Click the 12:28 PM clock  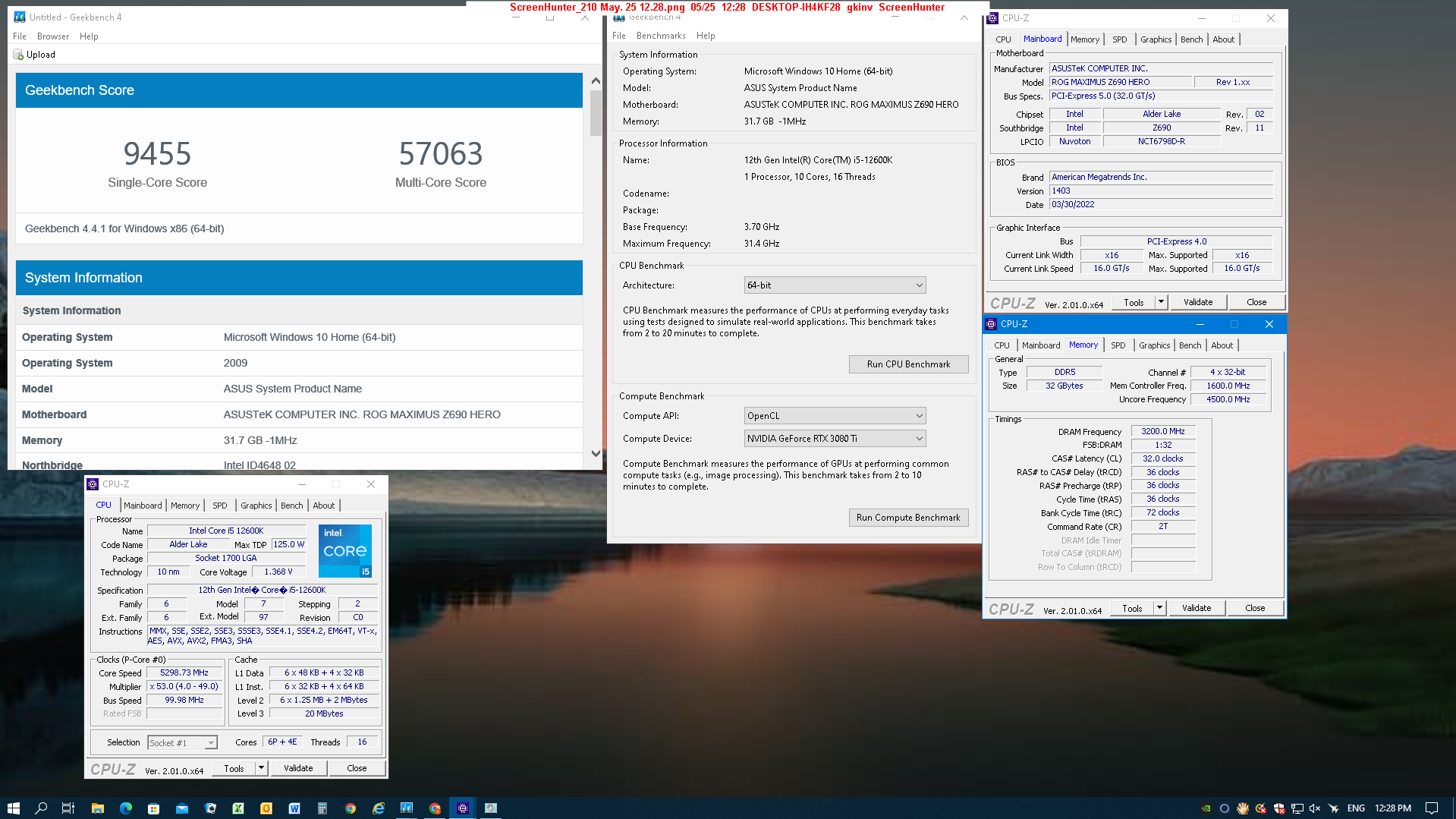[x=1393, y=808]
